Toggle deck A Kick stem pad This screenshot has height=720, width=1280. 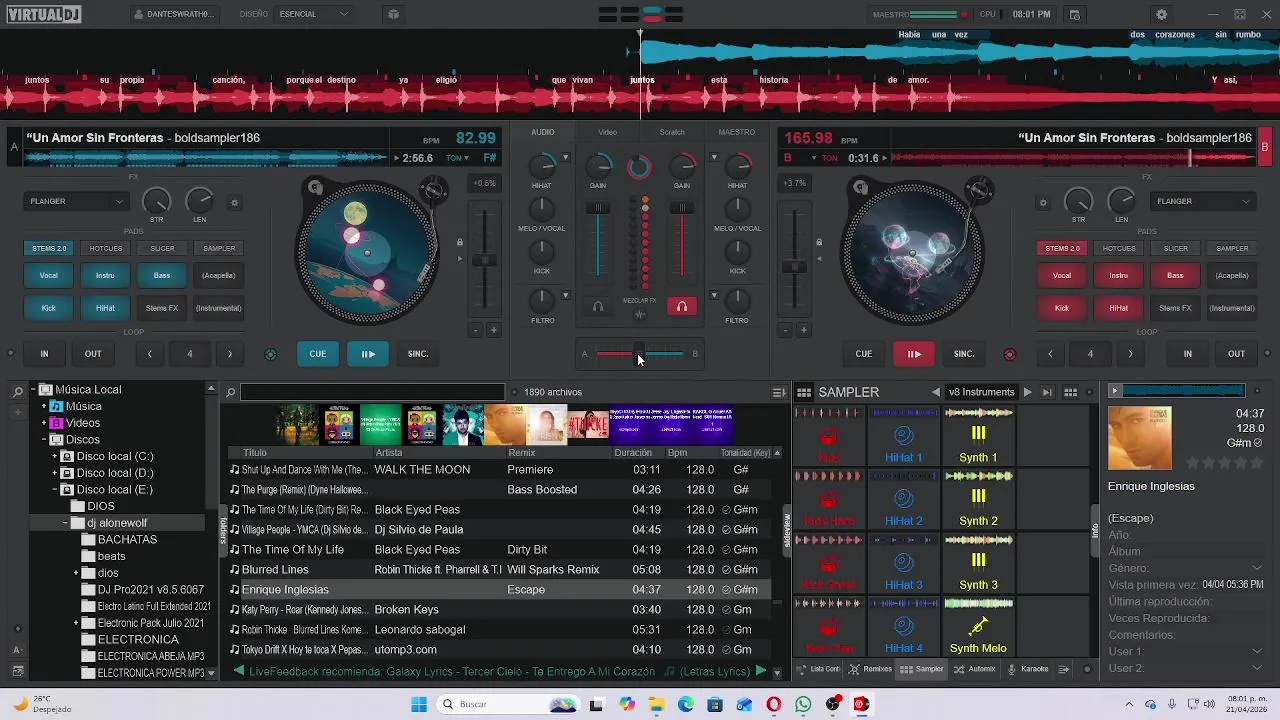pyautogui.click(x=48, y=308)
